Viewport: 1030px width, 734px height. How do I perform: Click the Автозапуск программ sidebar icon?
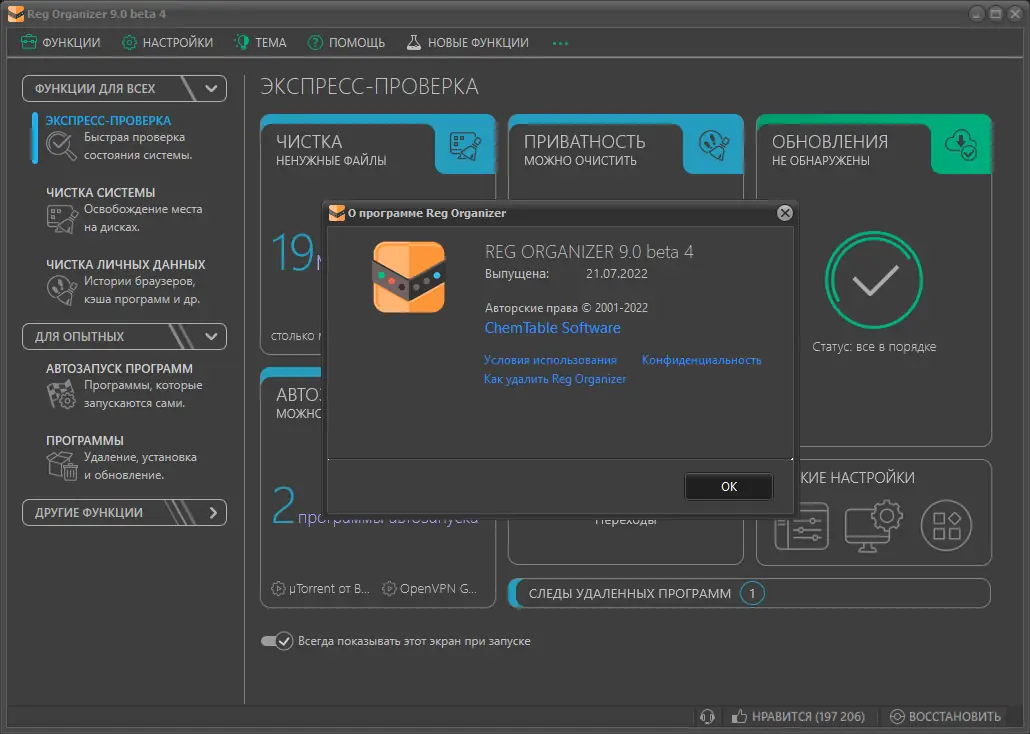point(62,394)
